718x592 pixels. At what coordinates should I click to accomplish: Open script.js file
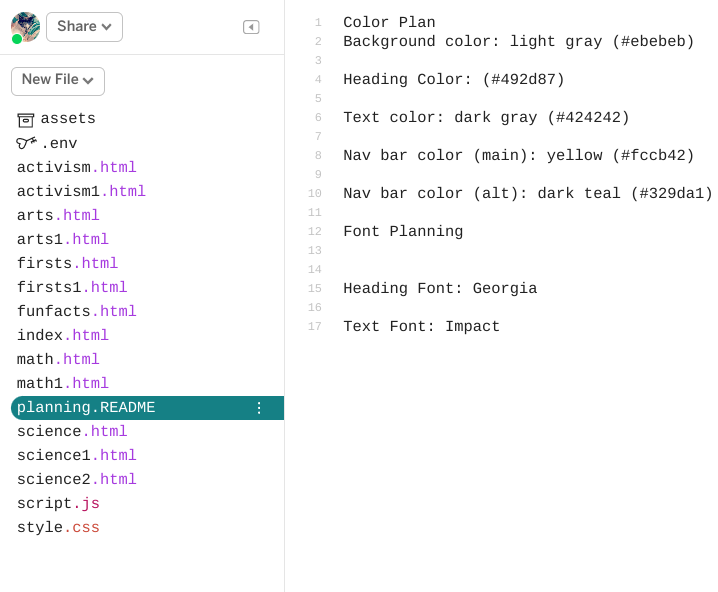coord(58,503)
